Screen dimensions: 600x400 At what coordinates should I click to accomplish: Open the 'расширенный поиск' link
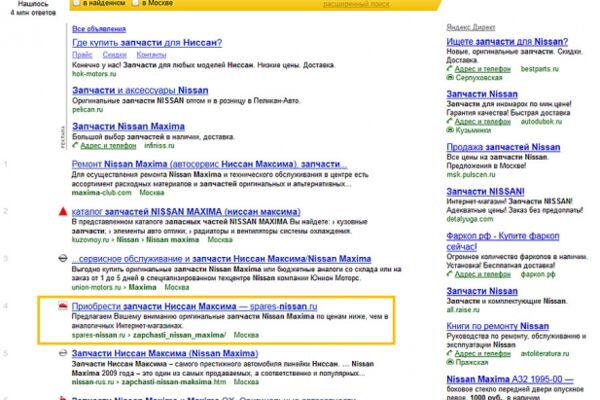click(356, 4)
